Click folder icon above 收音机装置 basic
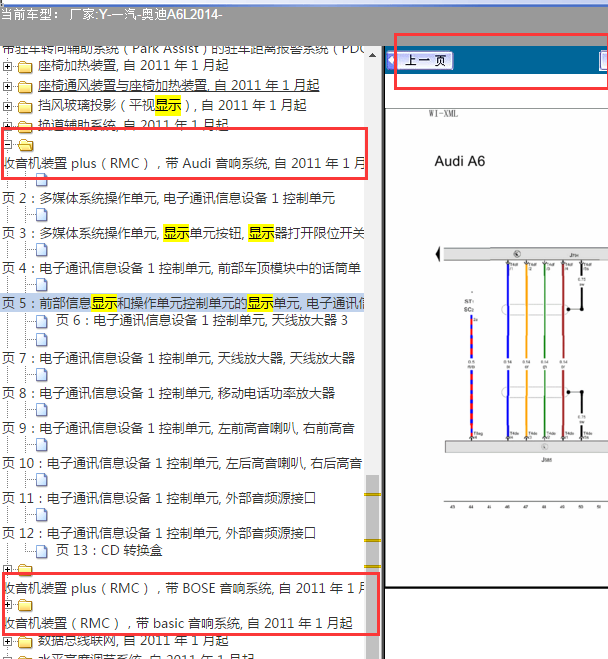Viewport: 608px width, 659px height. 25,605
